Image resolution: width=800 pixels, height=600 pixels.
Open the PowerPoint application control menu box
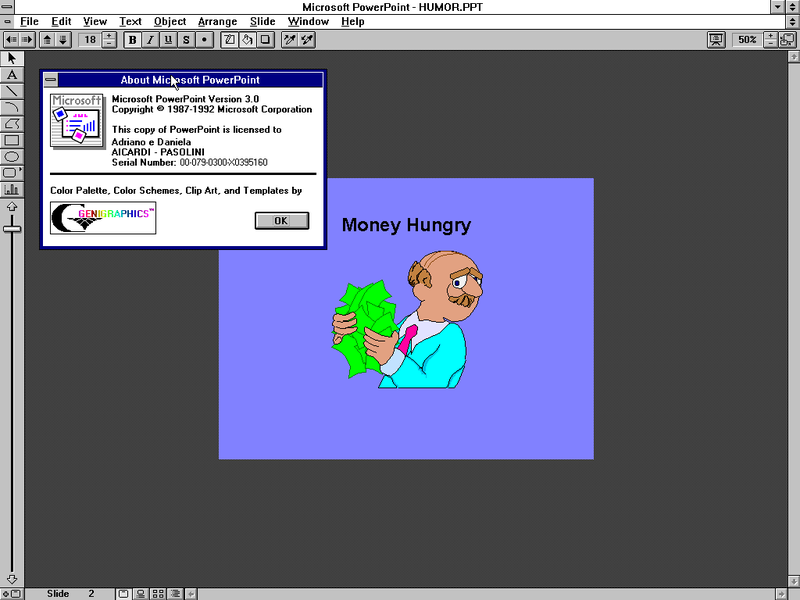(x=7, y=7)
